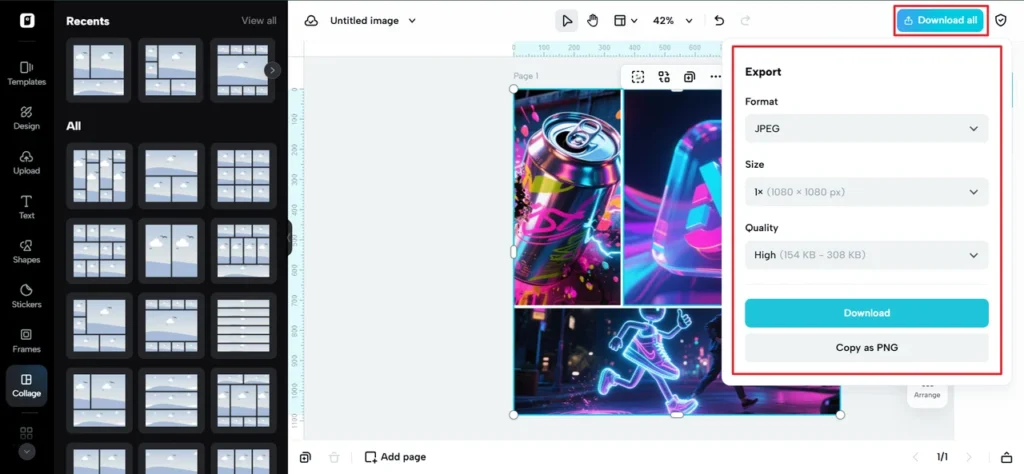
Task: Open the Untitled image name dropdown
Action: pos(373,21)
